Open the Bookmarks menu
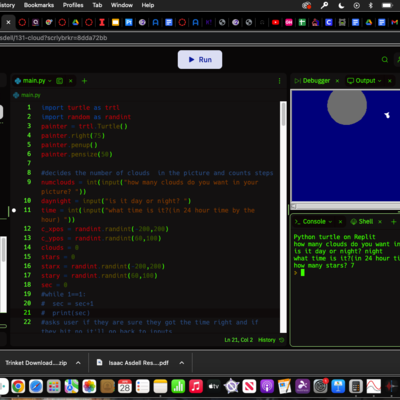Screen dimensions: 400x400 [x=39, y=5]
